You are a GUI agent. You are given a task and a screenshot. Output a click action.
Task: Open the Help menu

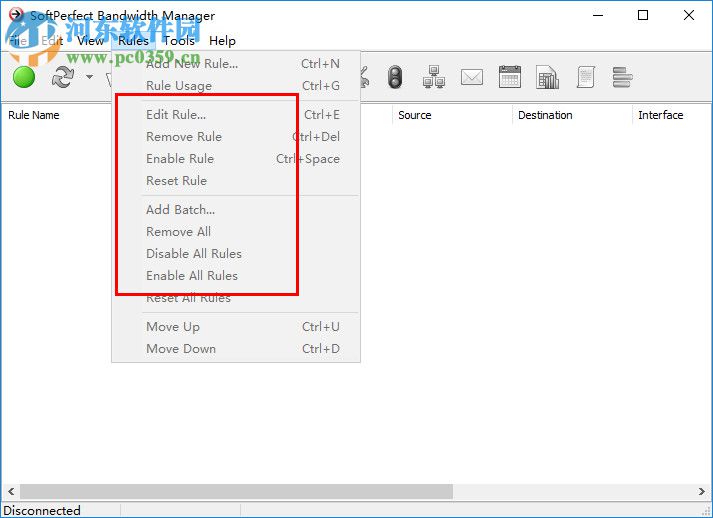coord(222,40)
